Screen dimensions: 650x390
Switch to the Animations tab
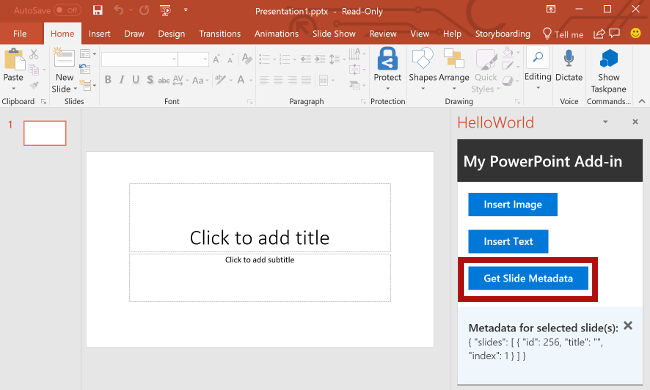point(276,34)
